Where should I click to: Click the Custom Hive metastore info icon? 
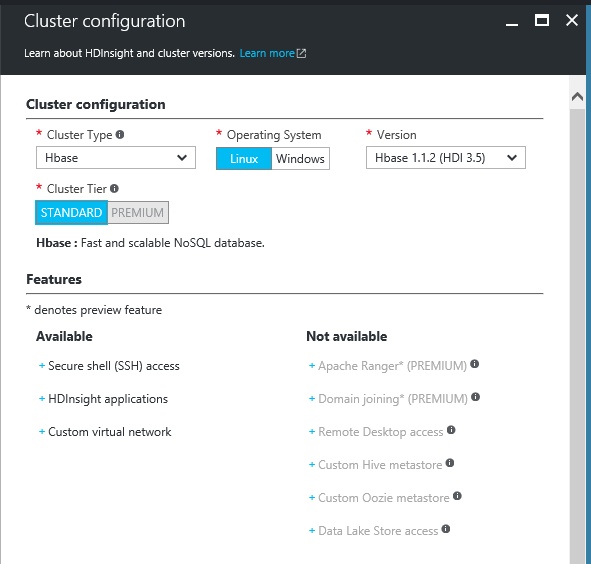click(450, 463)
